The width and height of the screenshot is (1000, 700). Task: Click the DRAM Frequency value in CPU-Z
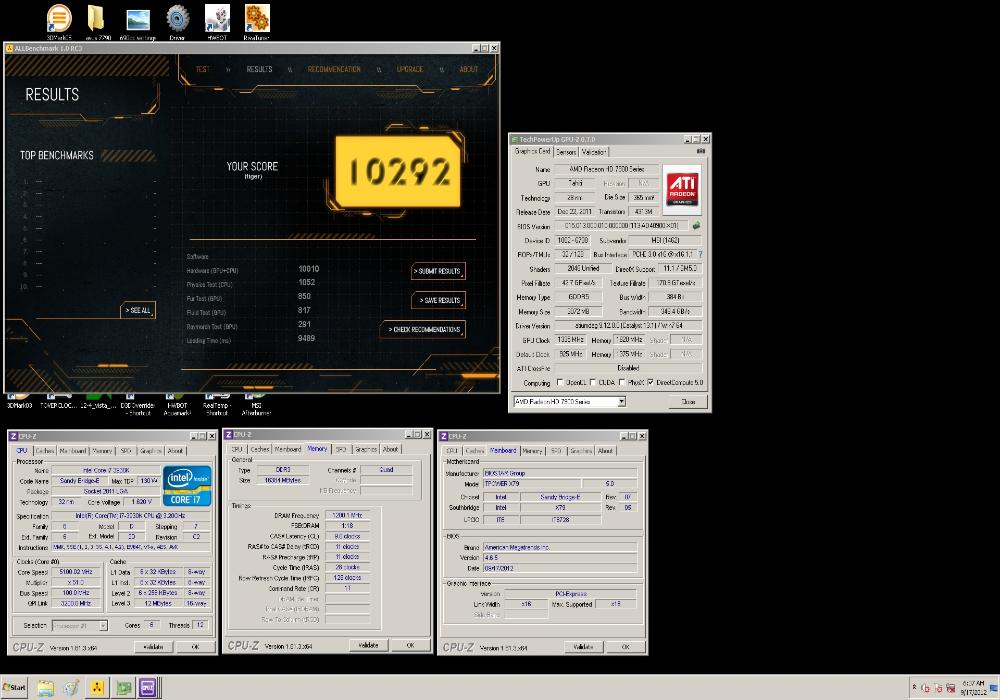(347, 515)
